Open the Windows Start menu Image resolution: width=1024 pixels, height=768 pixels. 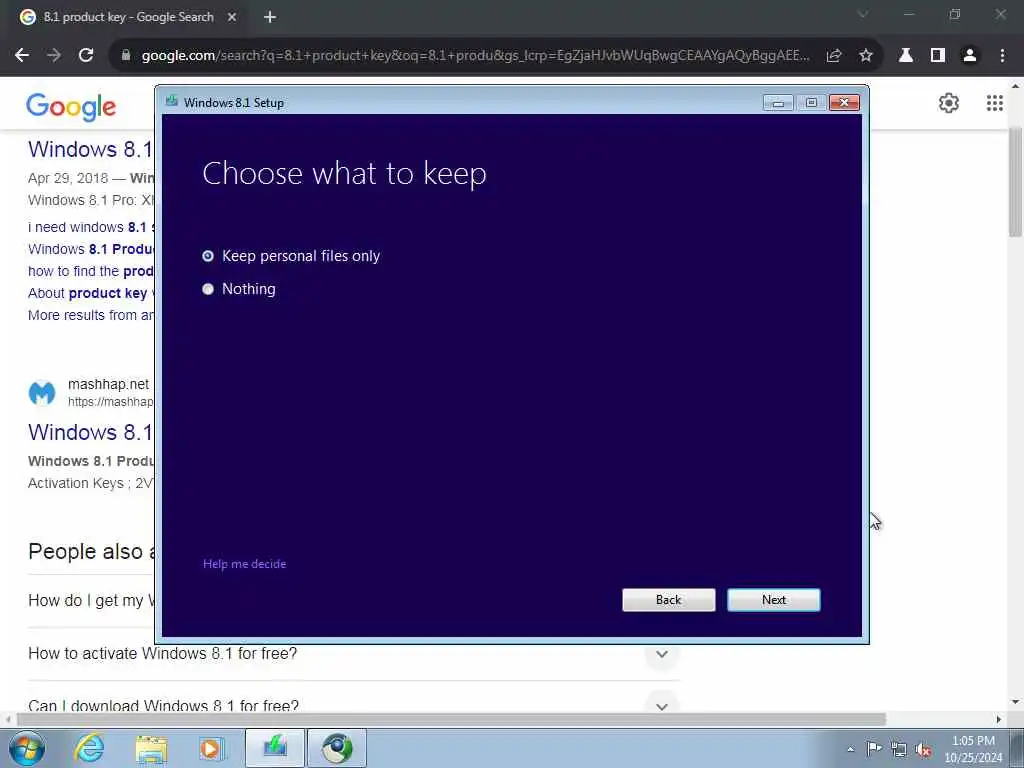pos(27,748)
